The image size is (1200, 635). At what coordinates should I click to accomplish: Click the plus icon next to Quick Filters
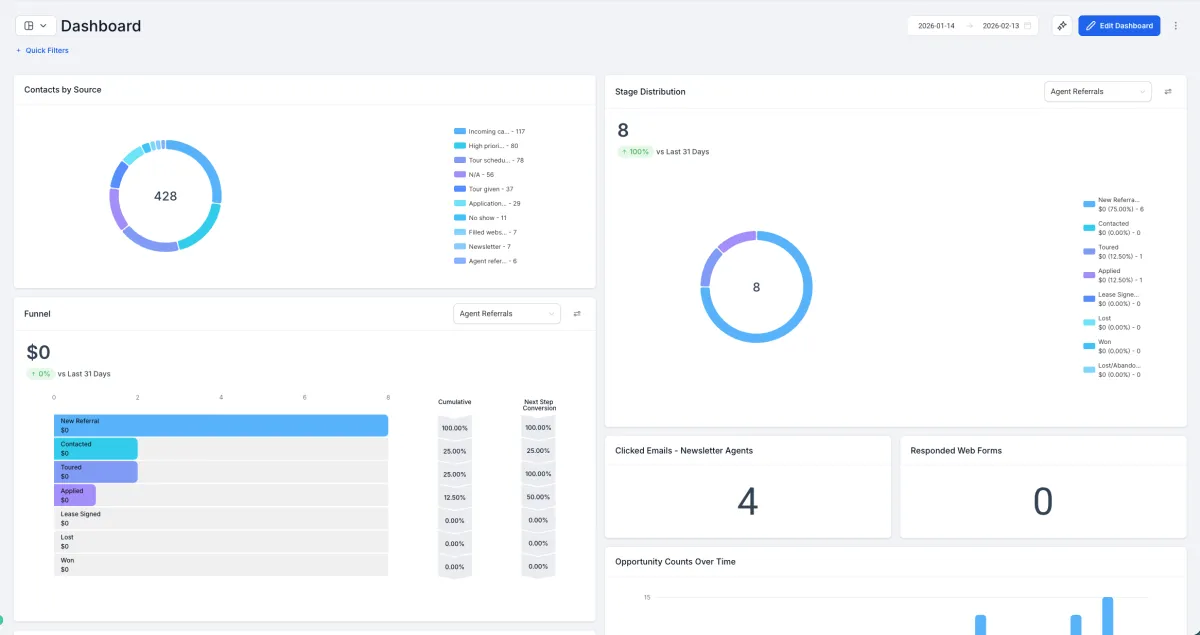tap(18, 50)
